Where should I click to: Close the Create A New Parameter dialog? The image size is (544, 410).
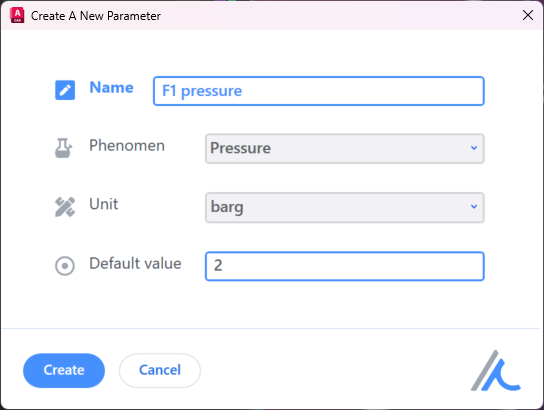pos(528,15)
